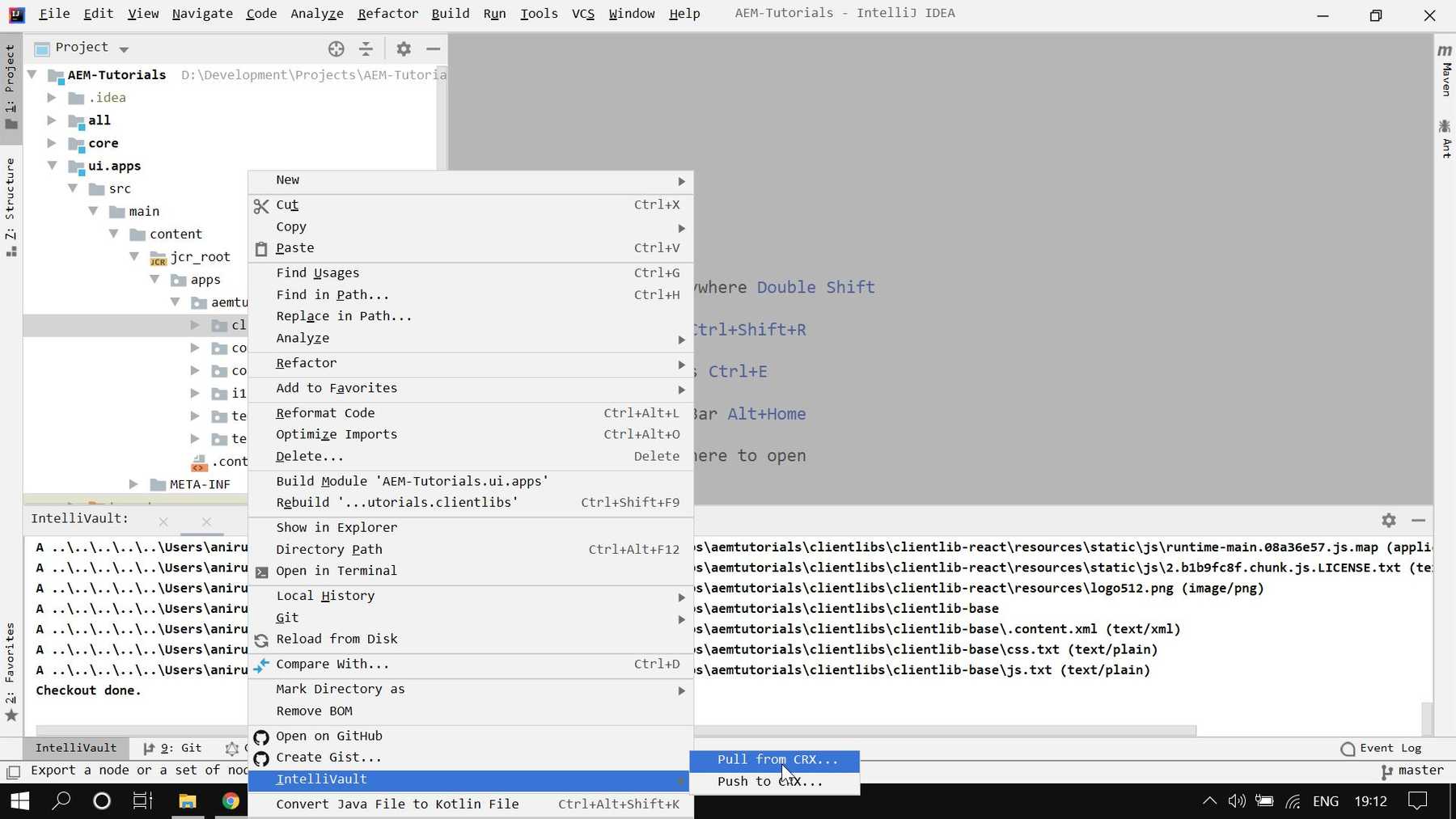Select the crosshair Locate Opened File icon
The height and width of the screenshot is (819, 1456).
(336, 49)
